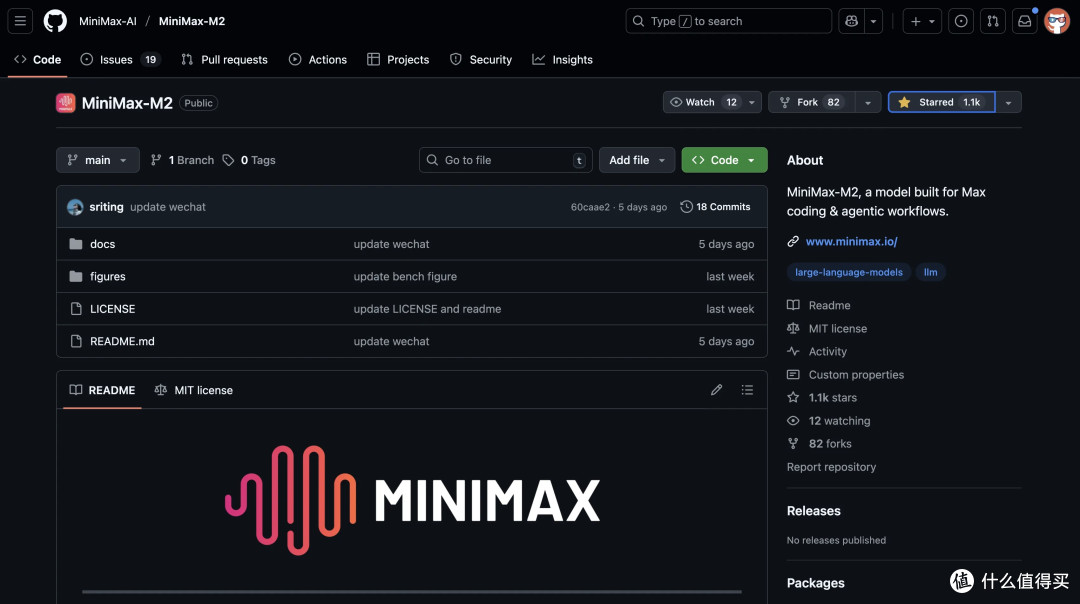Viewport: 1080px width, 604px height.
Task: Expand the Fork options dropdown arrow
Action: (868, 102)
